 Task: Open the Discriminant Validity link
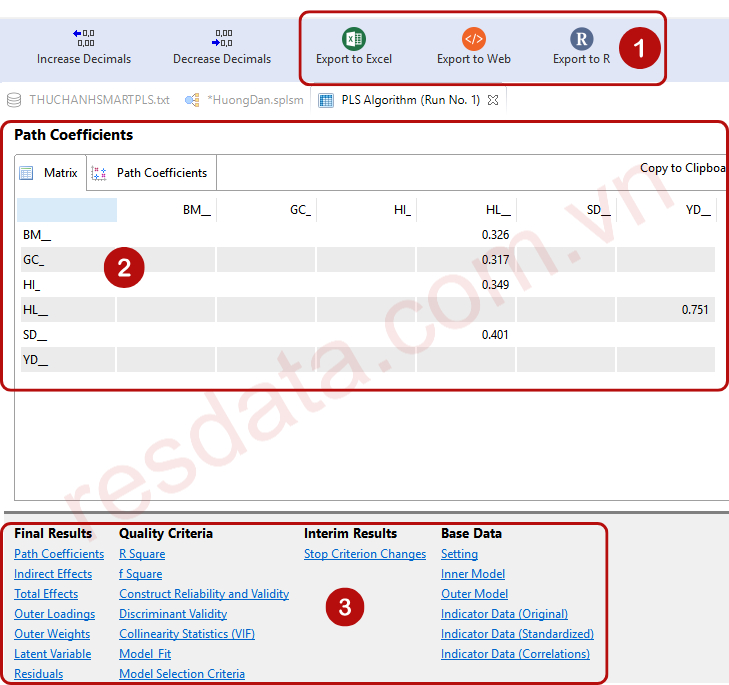point(173,614)
